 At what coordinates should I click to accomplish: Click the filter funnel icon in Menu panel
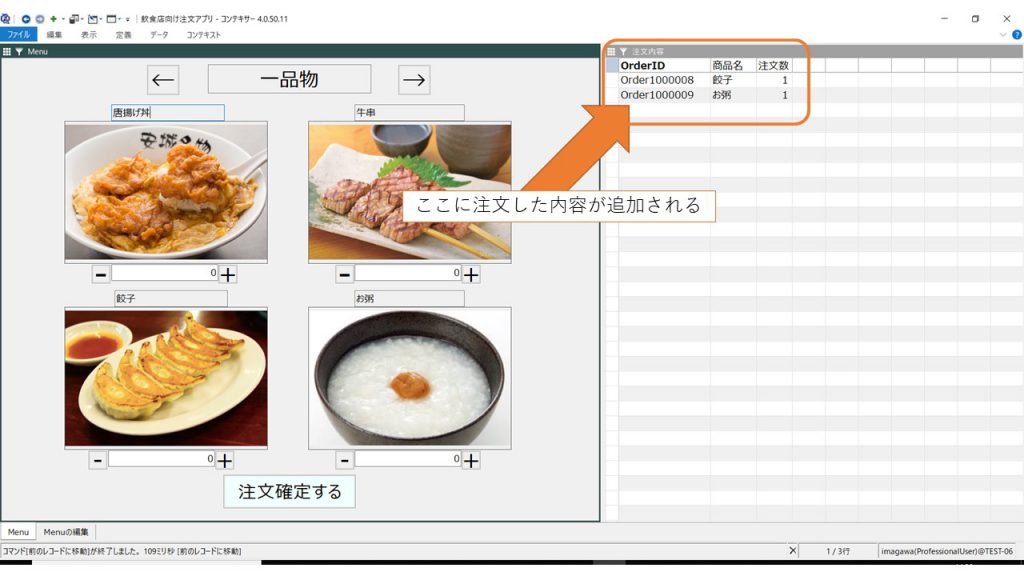[x=19, y=51]
